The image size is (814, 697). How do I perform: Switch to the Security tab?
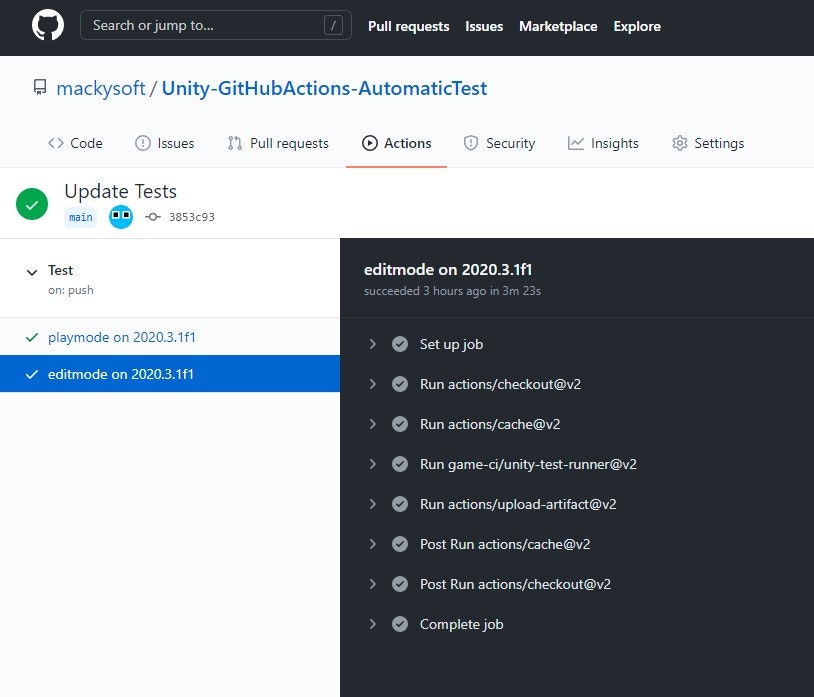[x=499, y=143]
